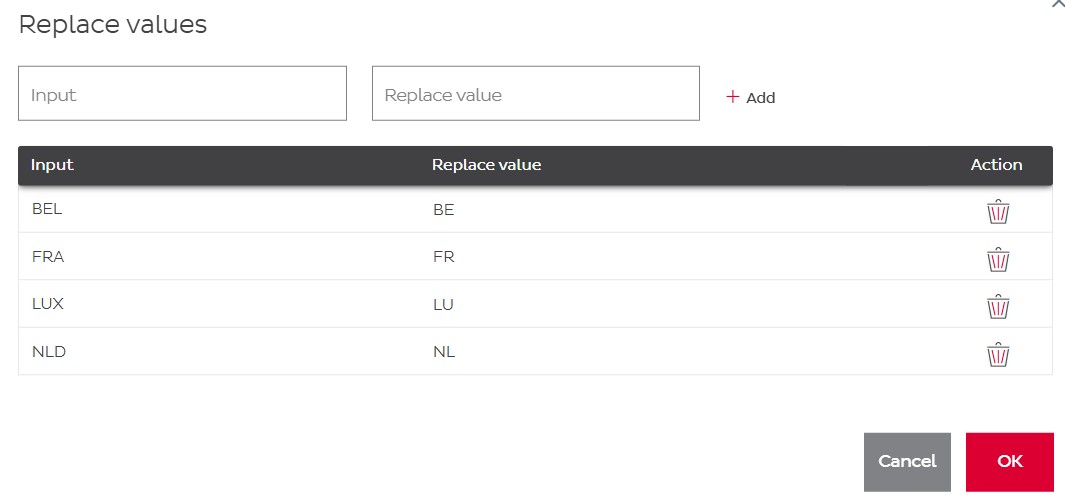Image resolution: width=1065 pixels, height=502 pixels.
Task: Confirm replacements with the OK button
Action: click(x=1009, y=462)
